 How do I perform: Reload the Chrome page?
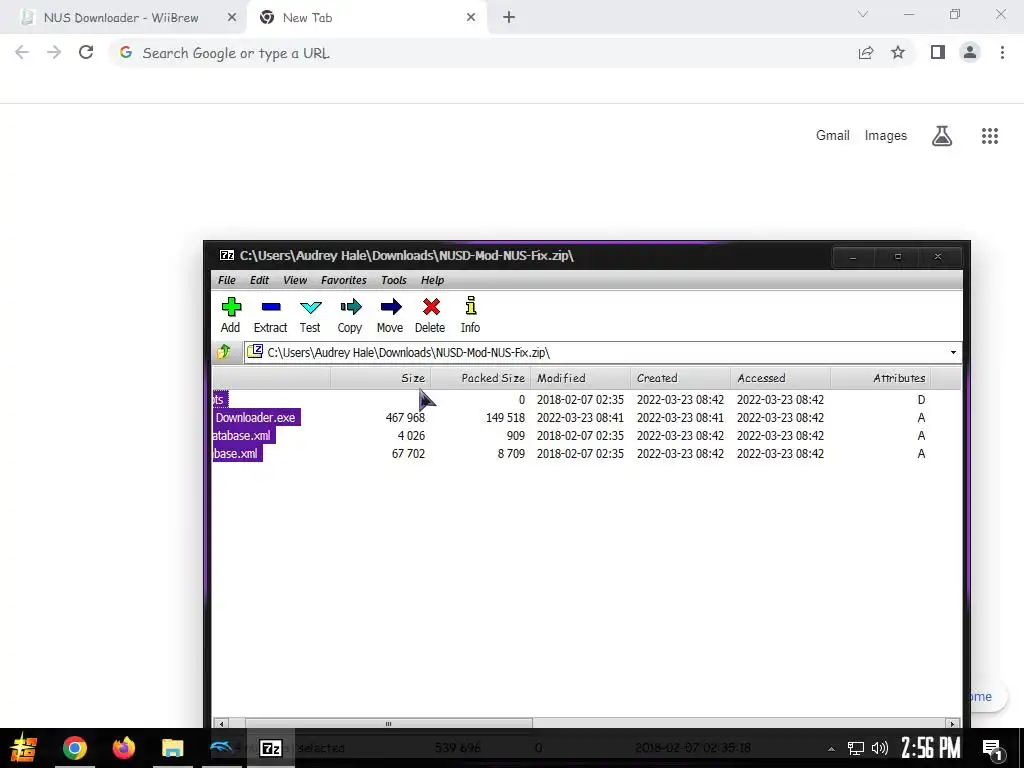tap(86, 52)
